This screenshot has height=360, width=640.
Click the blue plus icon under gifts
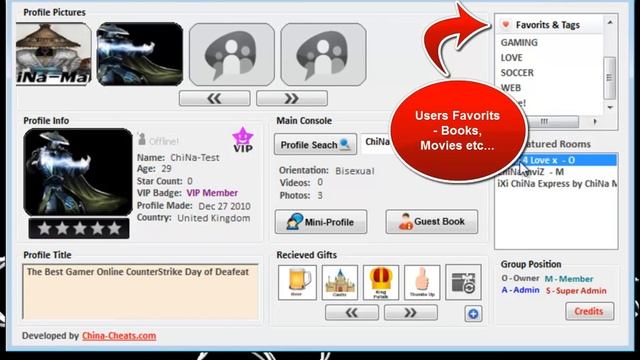(473, 314)
